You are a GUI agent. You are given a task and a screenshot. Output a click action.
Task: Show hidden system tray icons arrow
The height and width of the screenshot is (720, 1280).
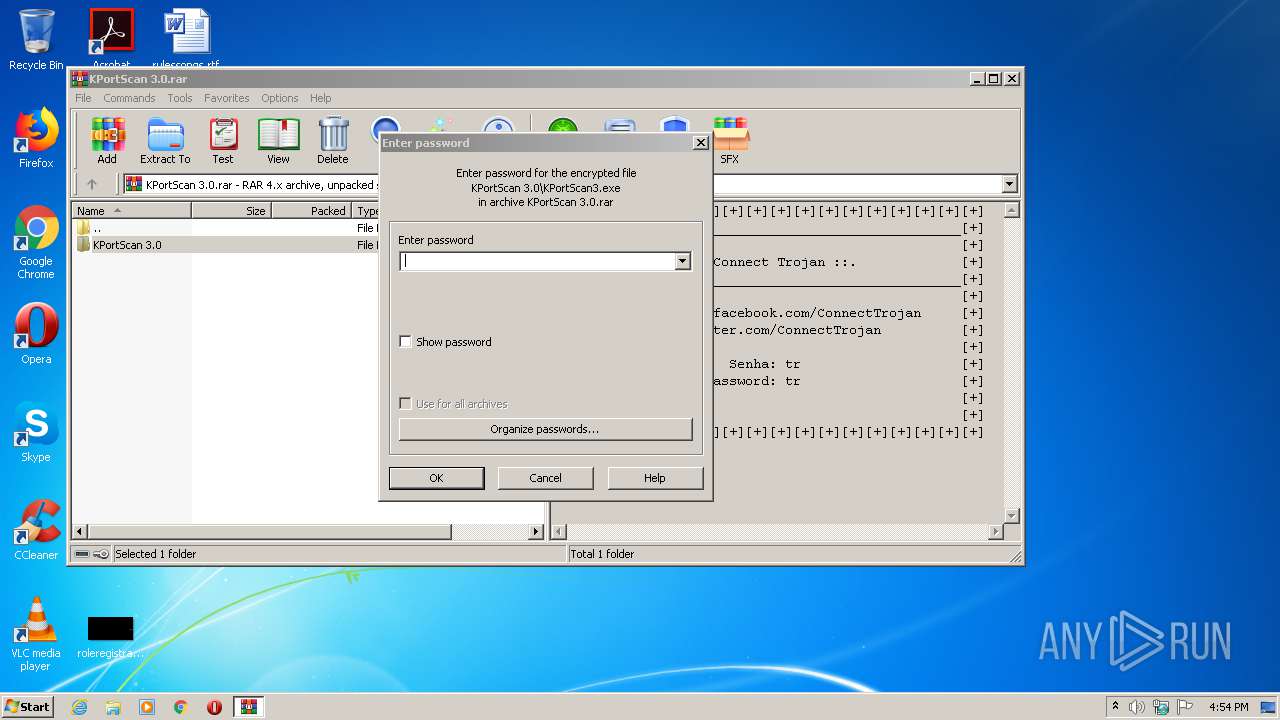tap(1115, 706)
